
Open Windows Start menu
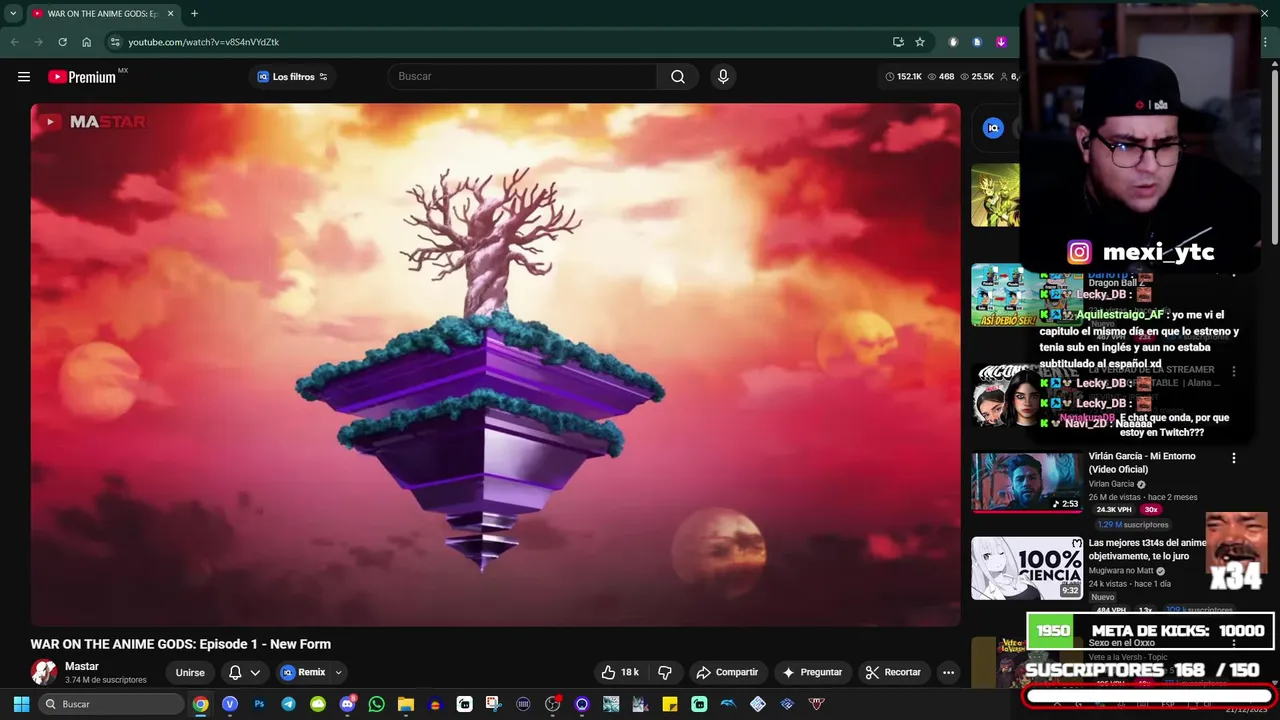pyautogui.click(x=21, y=704)
